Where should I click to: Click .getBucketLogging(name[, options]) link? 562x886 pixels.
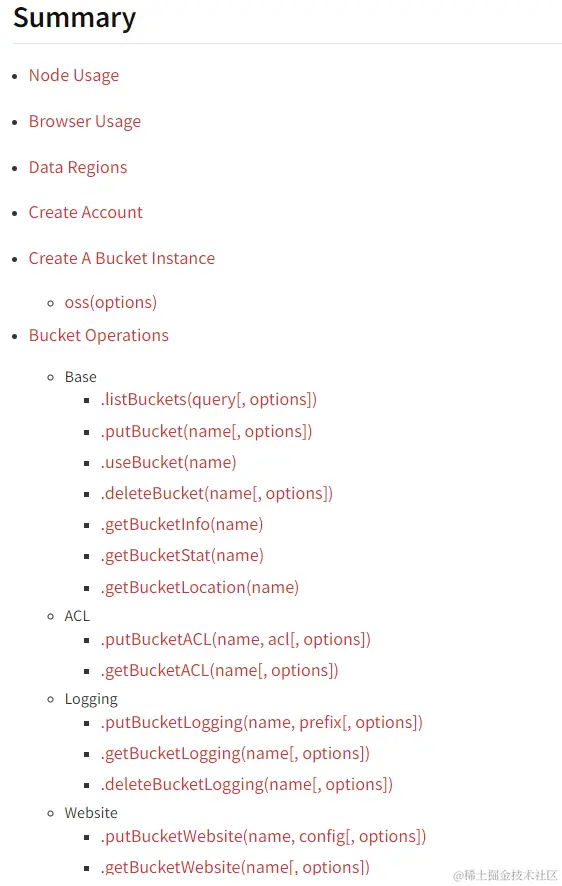235,754
